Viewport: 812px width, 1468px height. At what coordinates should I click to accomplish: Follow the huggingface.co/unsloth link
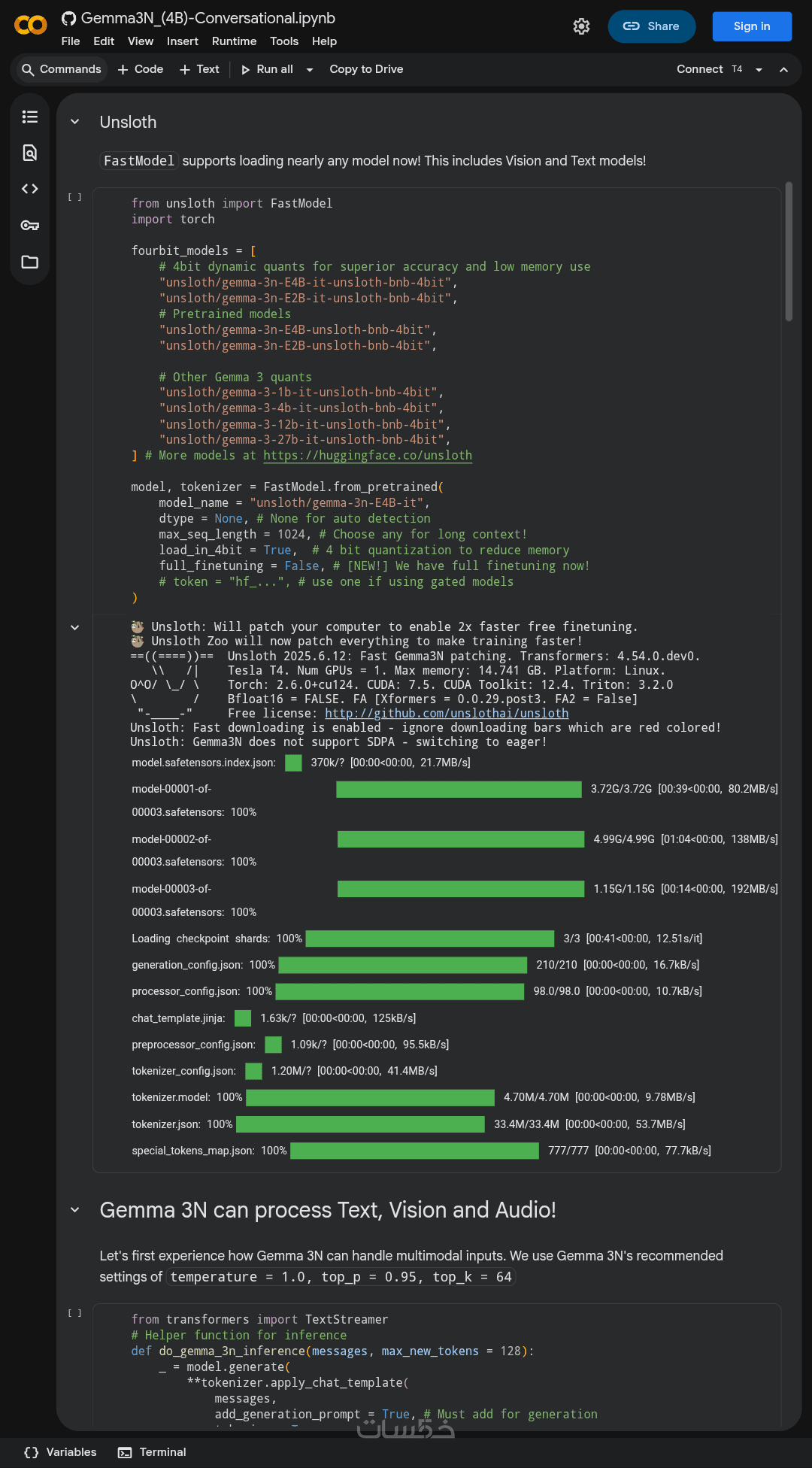pos(368,456)
